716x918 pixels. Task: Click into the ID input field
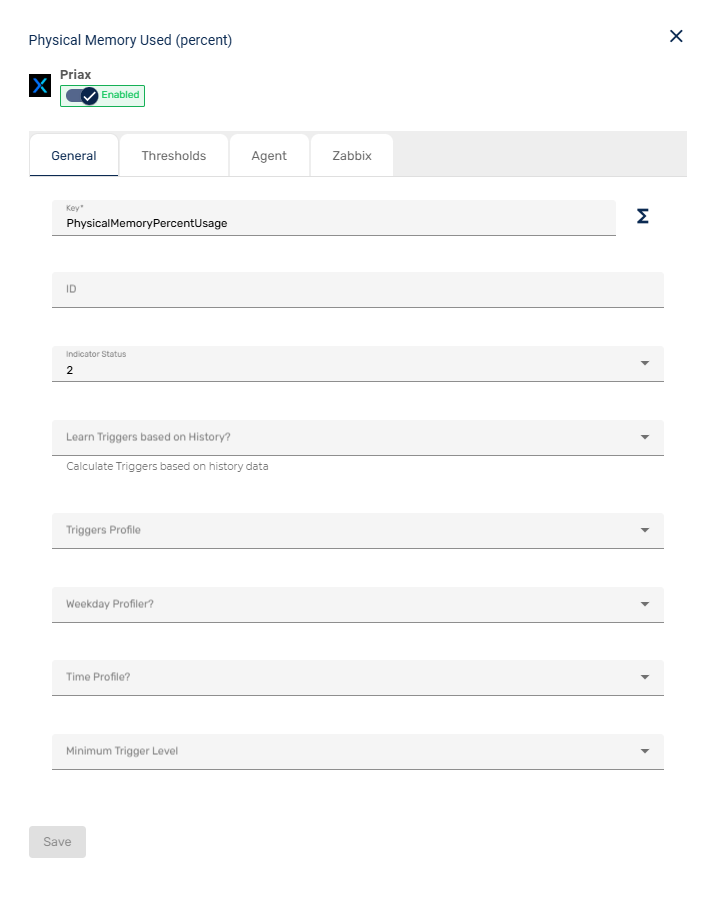pos(357,289)
